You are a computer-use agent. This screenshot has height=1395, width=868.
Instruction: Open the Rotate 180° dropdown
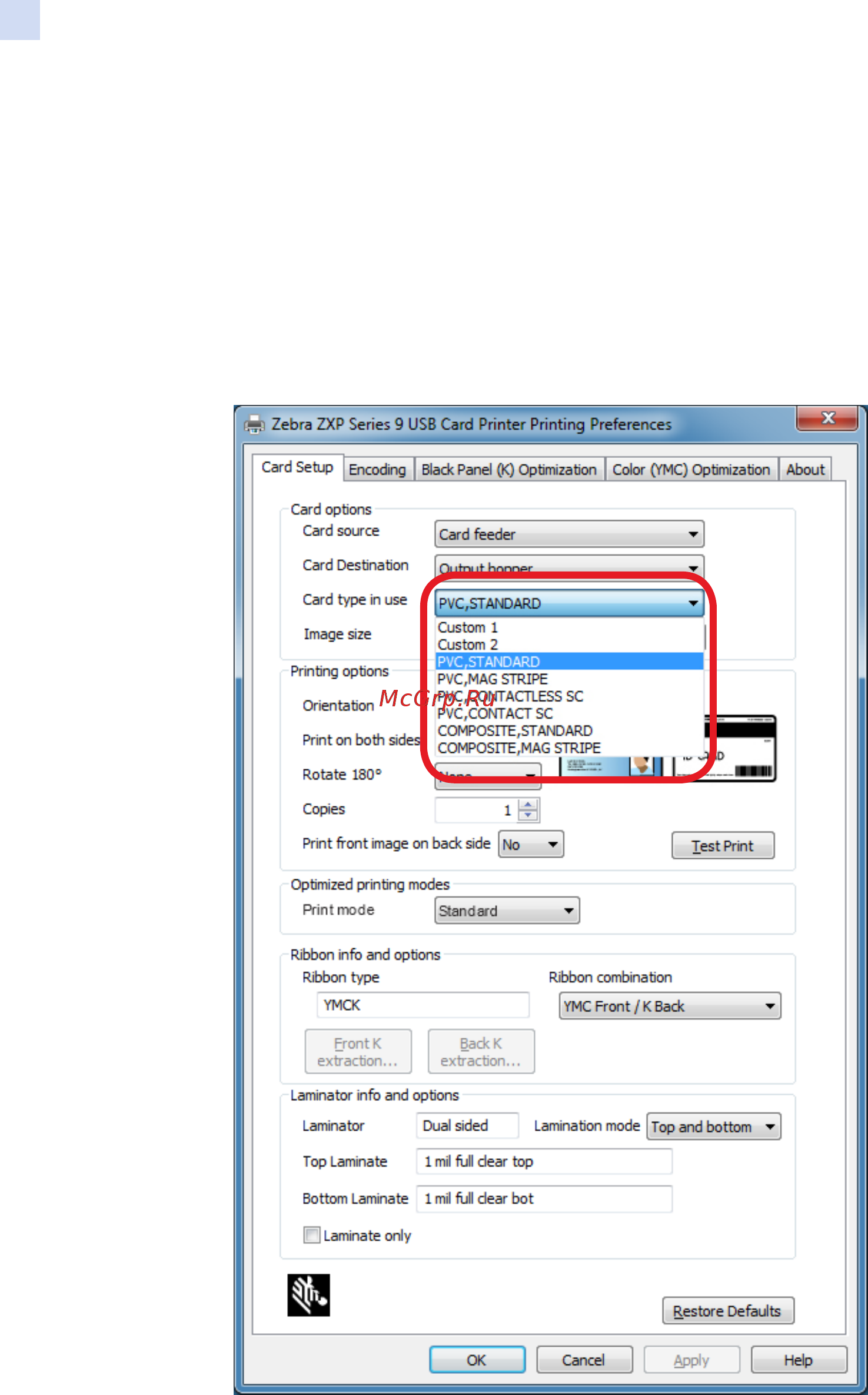click(x=488, y=777)
